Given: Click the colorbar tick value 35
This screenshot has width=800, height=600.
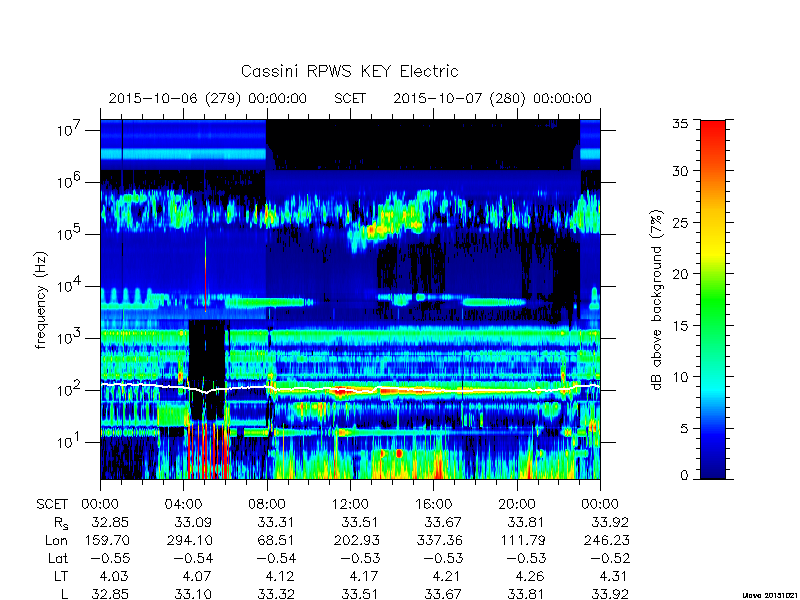Looking at the screenshot, I should [x=680, y=123].
